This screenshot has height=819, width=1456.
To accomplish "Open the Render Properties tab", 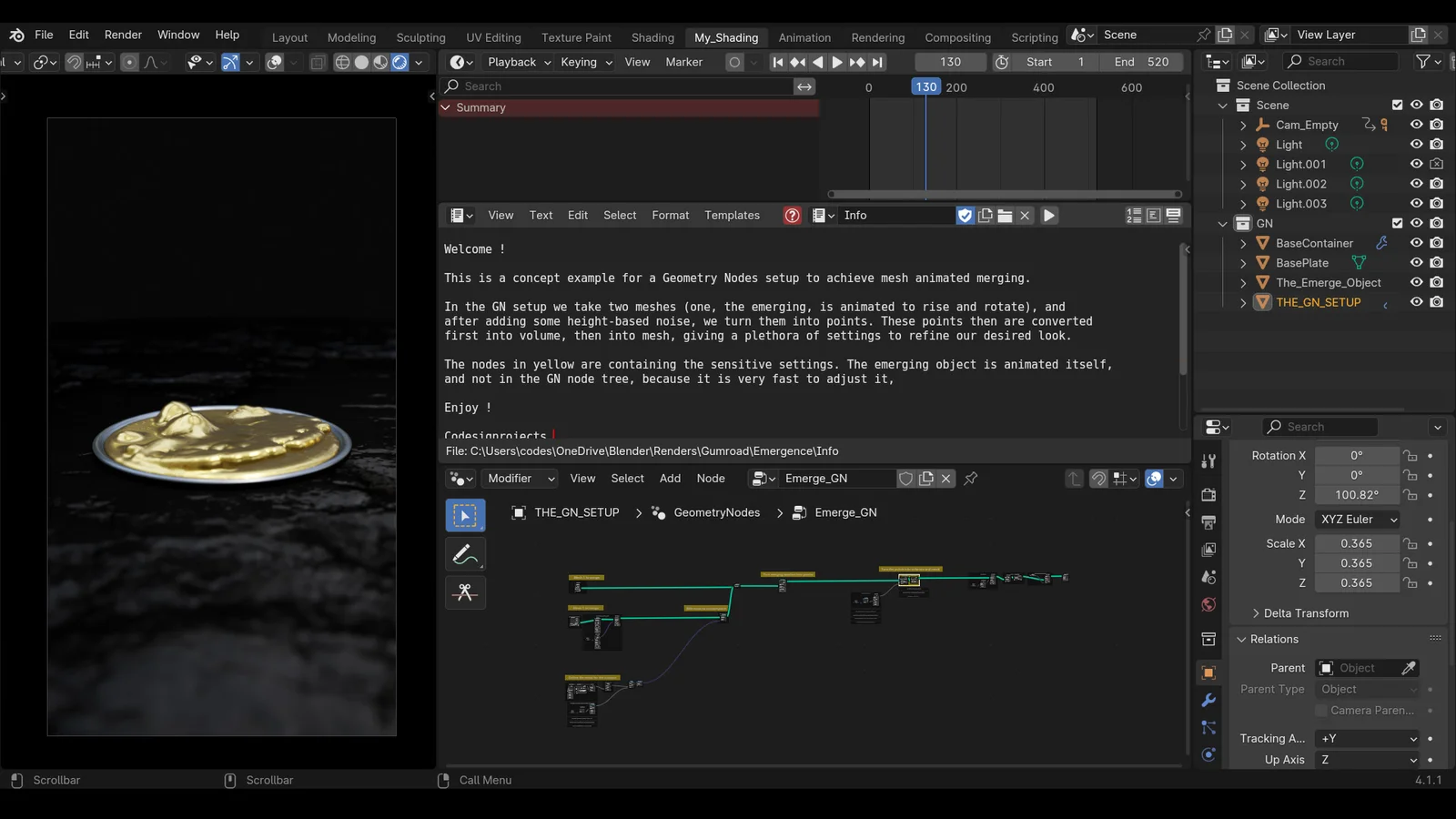I will pyautogui.click(x=1208, y=494).
